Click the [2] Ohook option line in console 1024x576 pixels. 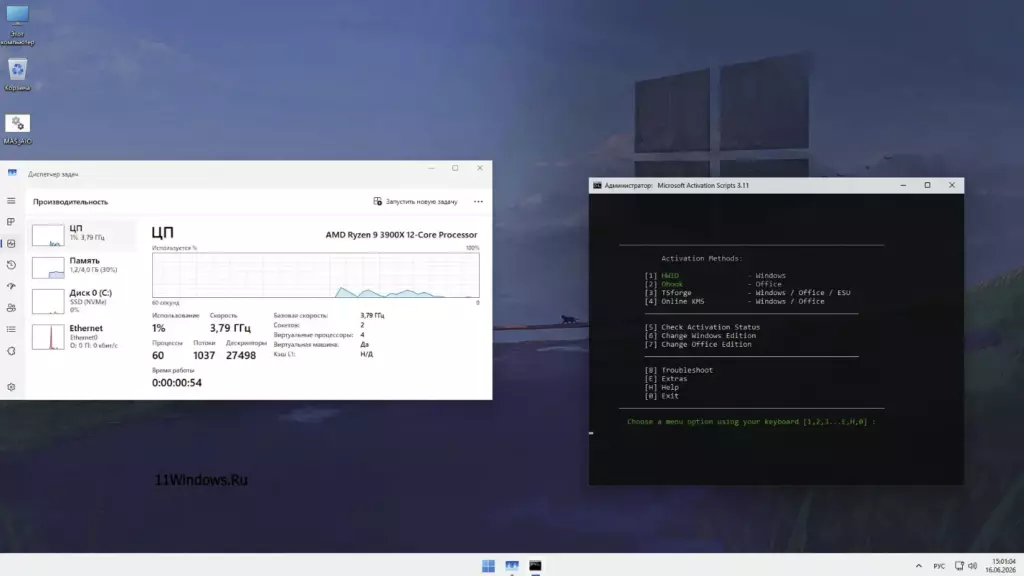click(713, 284)
